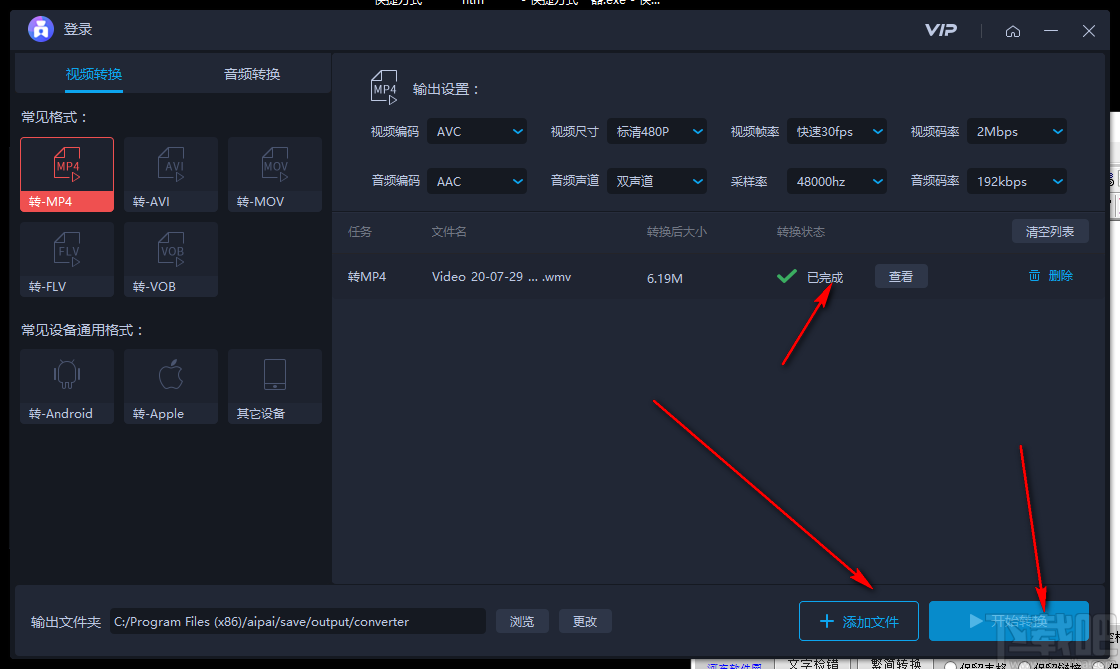Choose the 转-Android device format
1120x669 pixels.
pyautogui.click(x=66, y=387)
